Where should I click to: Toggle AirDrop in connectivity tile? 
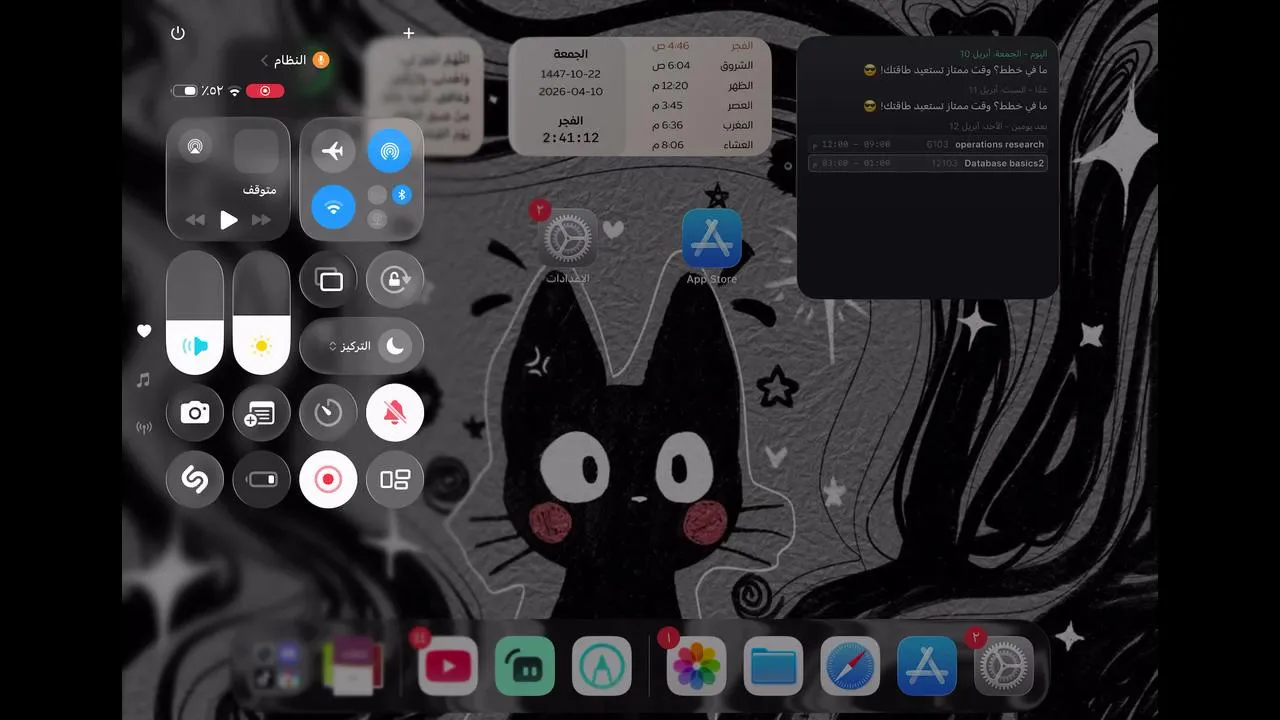pos(390,151)
